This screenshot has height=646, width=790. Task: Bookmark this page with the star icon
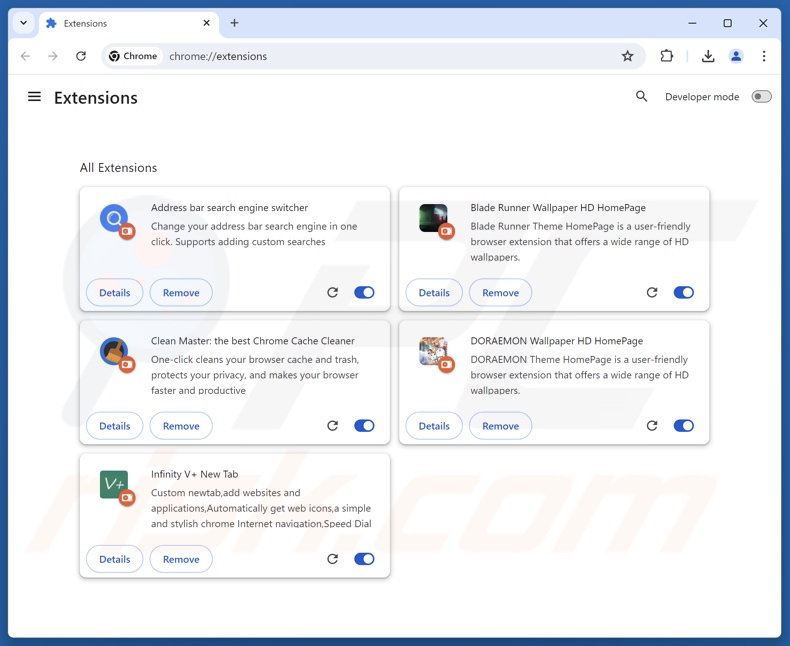(627, 56)
